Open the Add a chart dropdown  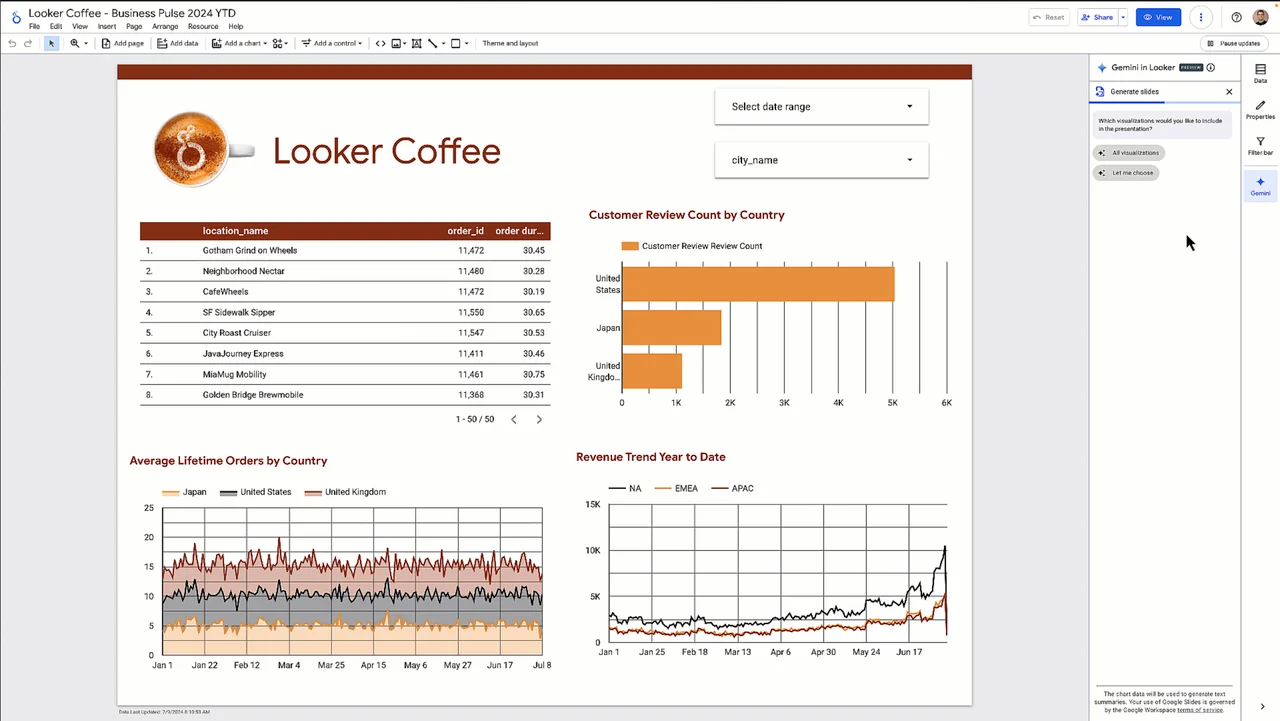pyautogui.click(x=239, y=44)
